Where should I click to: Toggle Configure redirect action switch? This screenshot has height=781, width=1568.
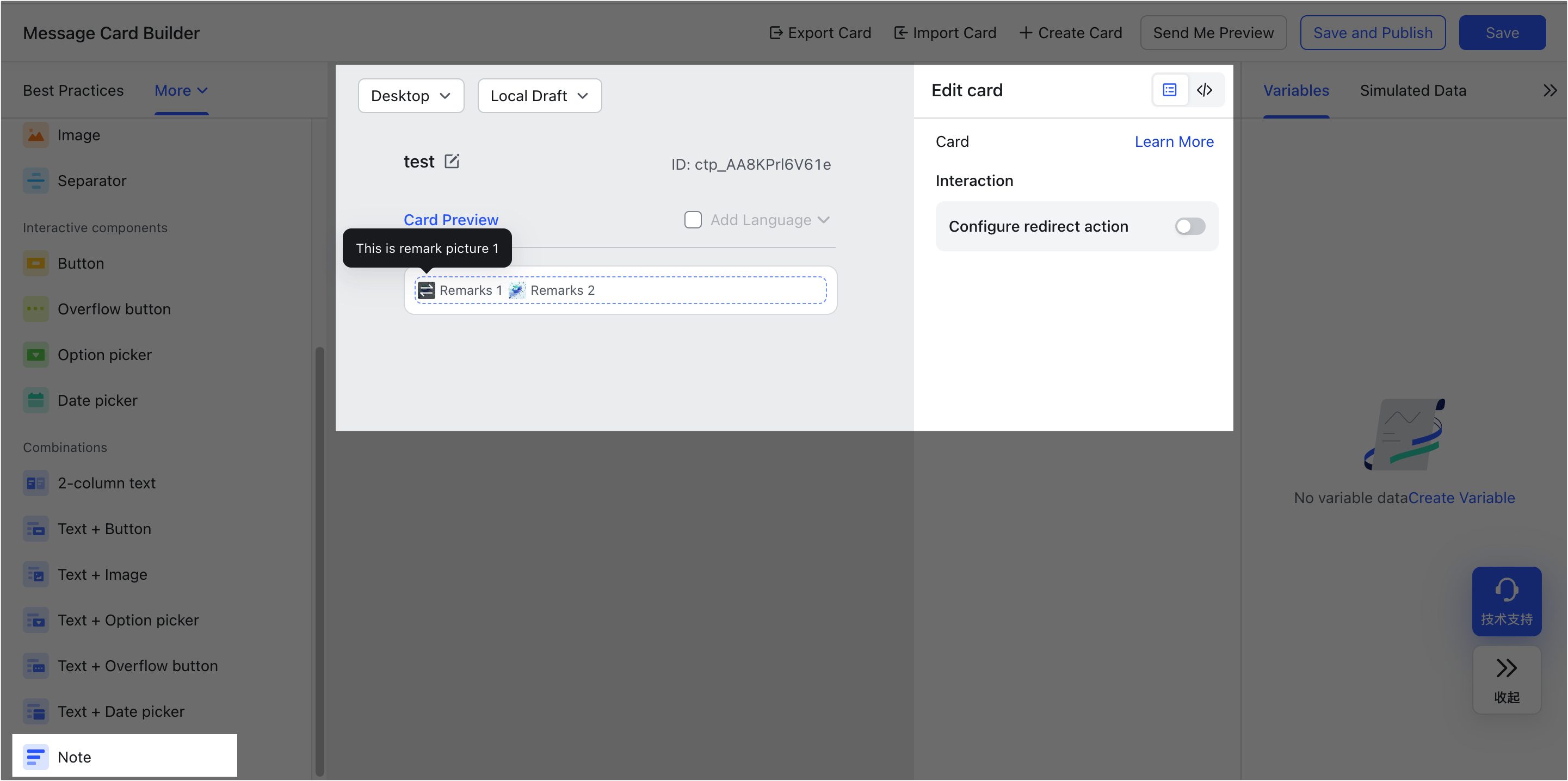[1189, 226]
